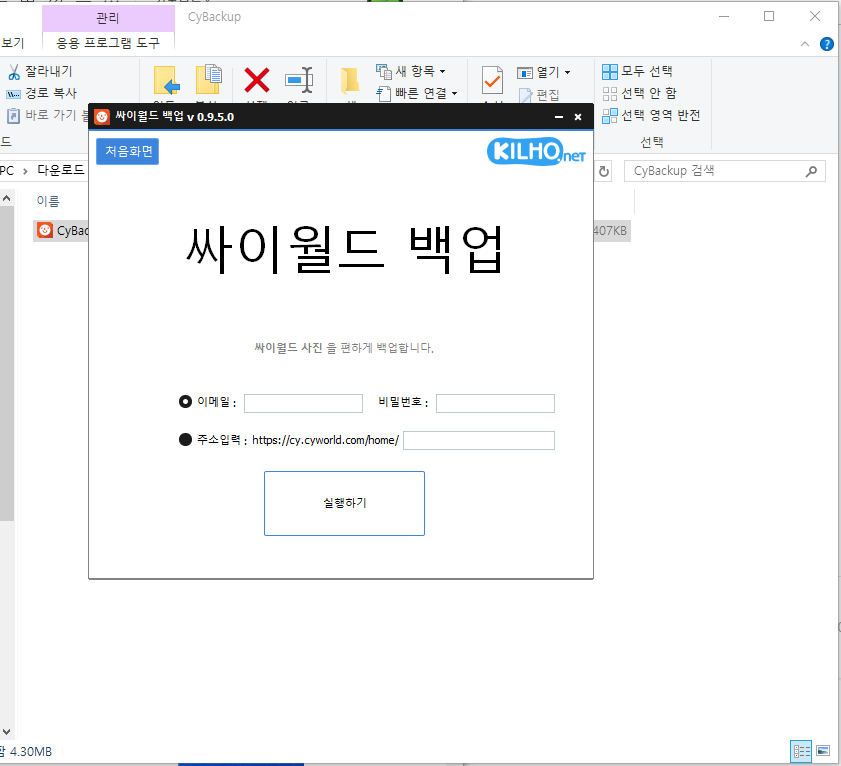
Task: Click the navigation pane scroll up arrow
Action: 6,198
